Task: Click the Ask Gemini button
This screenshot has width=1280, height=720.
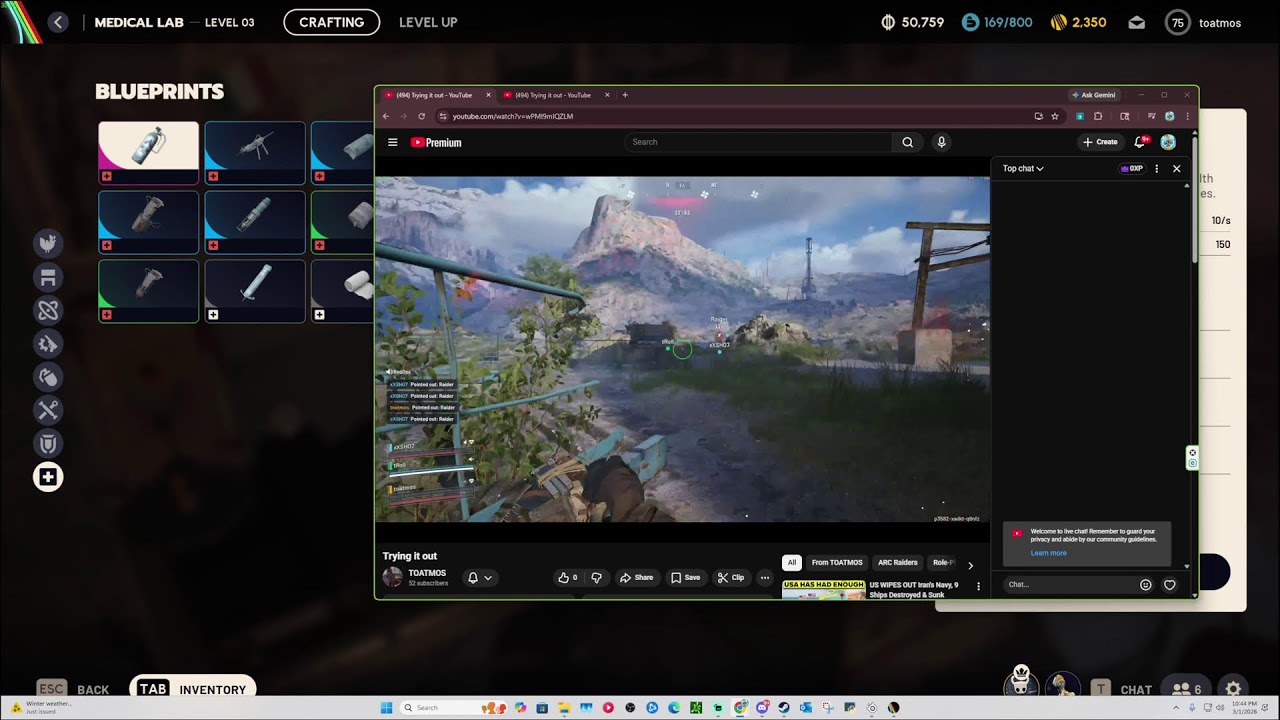Action: pyautogui.click(x=1094, y=95)
